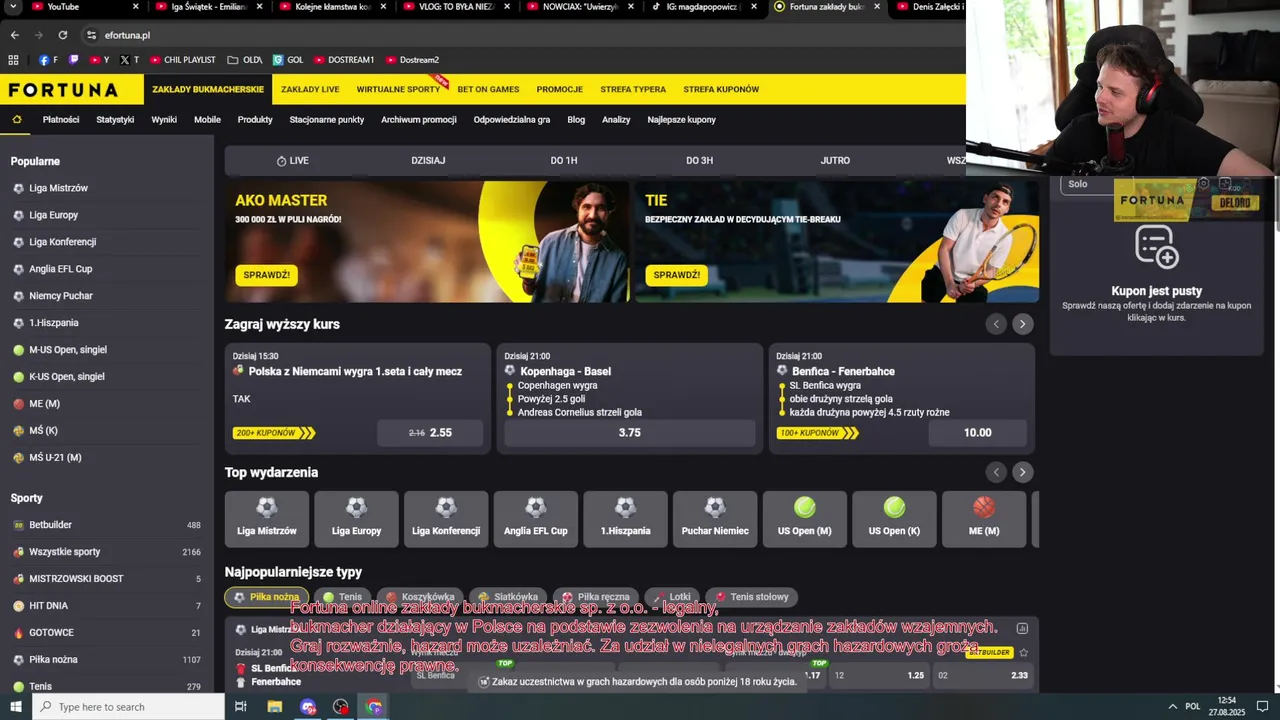This screenshot has height=720, width=1280.
Task: Open the Statystyki link
Action: [115, 119]
